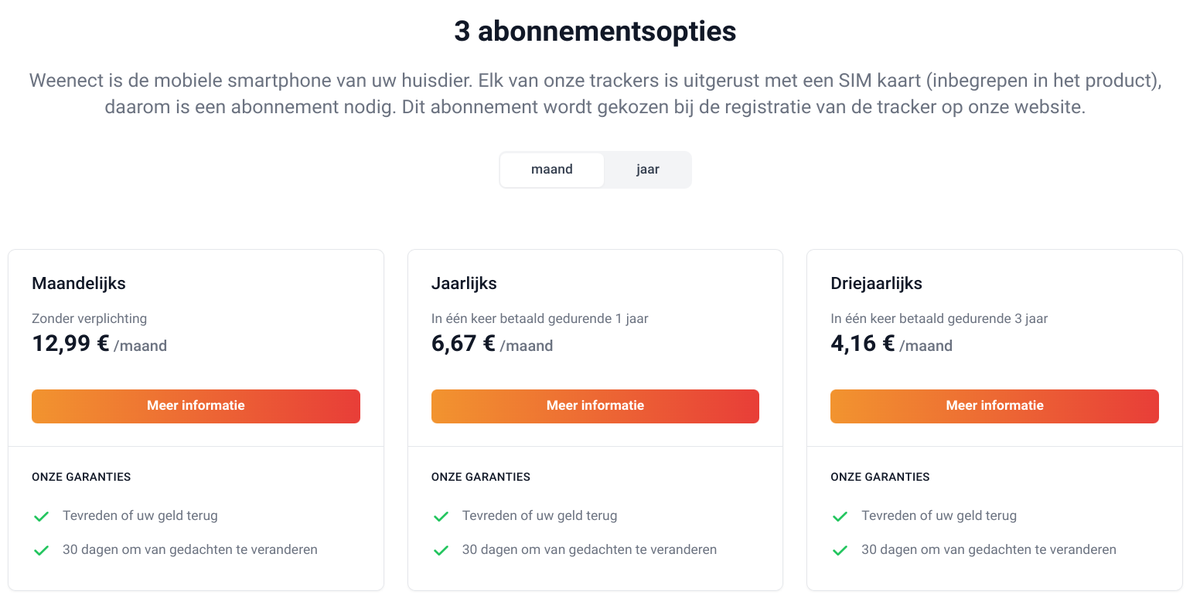The height and width of the screenshot is (600, 1200).
Task: Click Meer informatie for Jaarlijks plan
Action: pos(595,406)
